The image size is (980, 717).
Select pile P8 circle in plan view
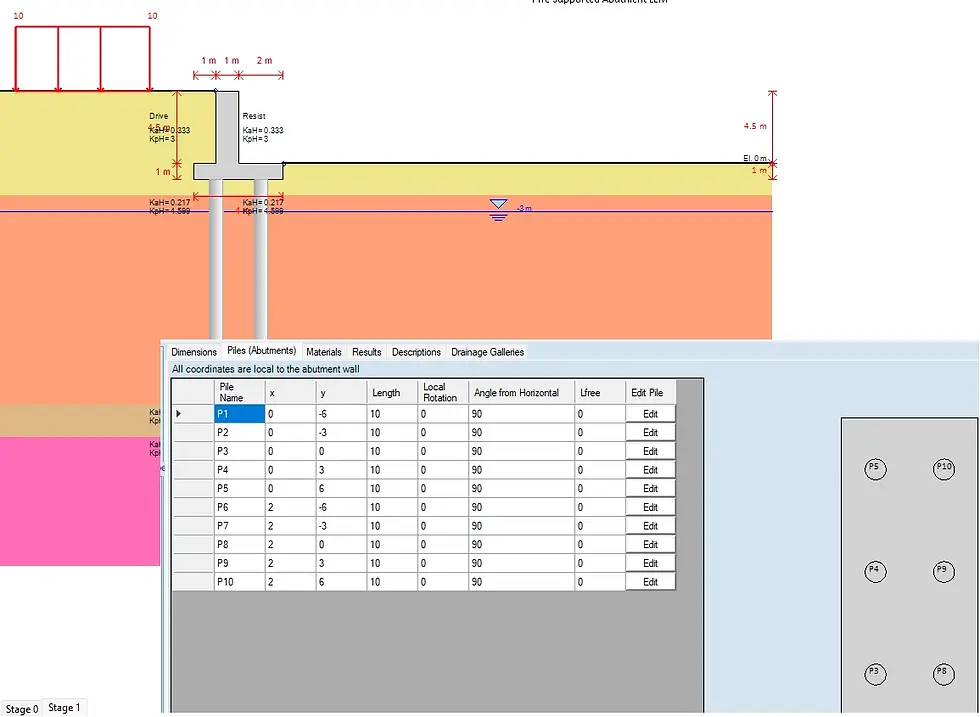pyautogui.click(x=944, y=674)
